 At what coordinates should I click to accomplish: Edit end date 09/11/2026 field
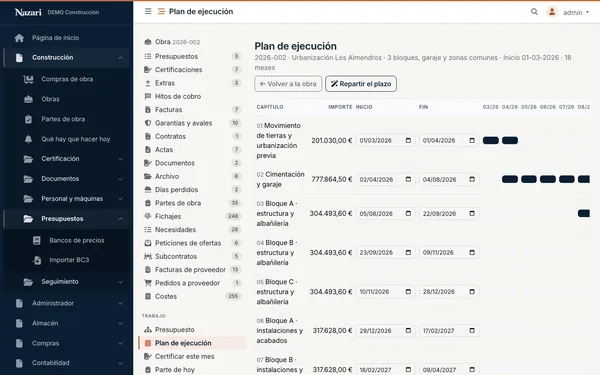coord(449,253)
